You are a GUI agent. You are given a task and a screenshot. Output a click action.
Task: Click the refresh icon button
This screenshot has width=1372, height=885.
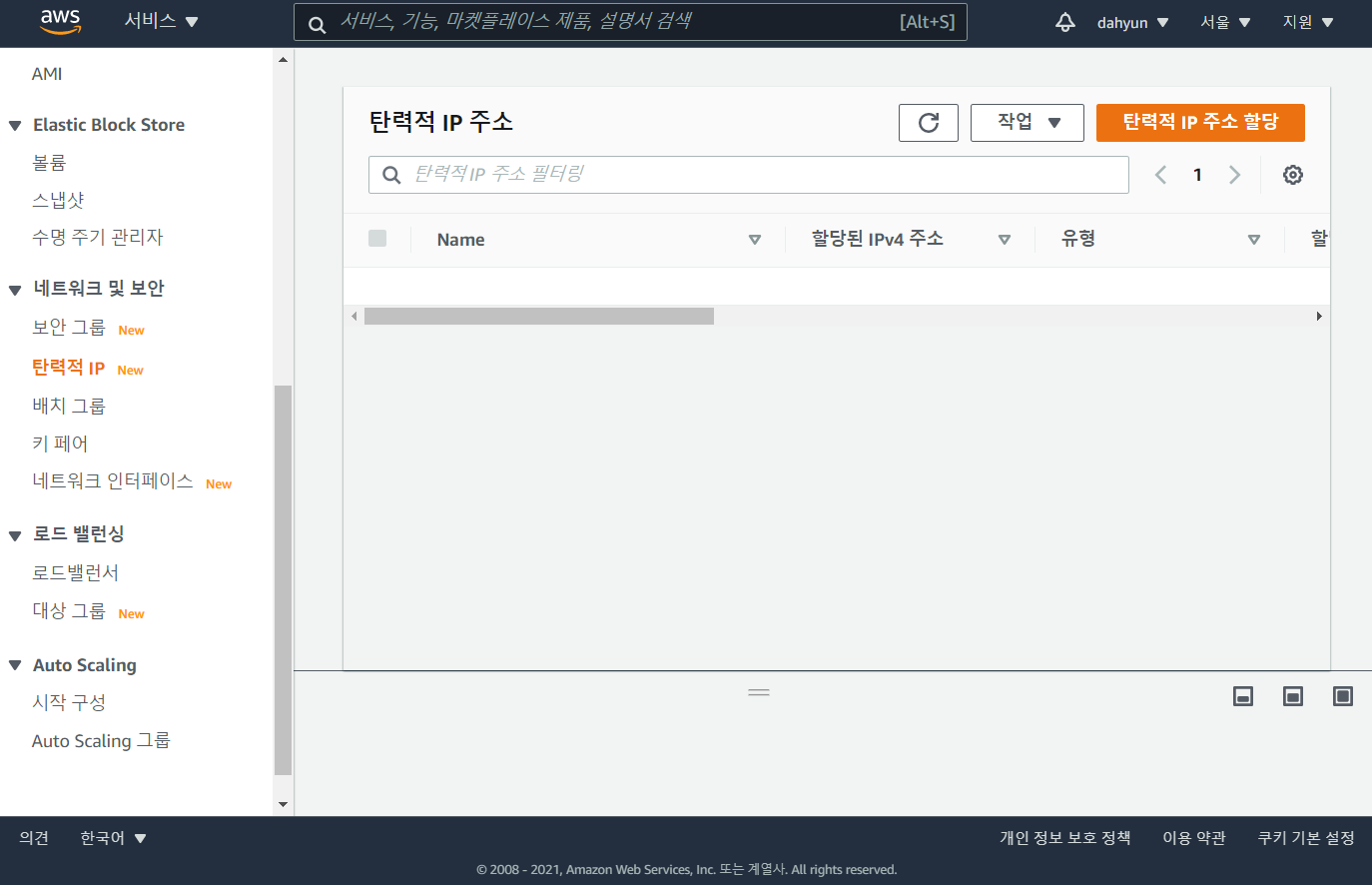[929, 123]
